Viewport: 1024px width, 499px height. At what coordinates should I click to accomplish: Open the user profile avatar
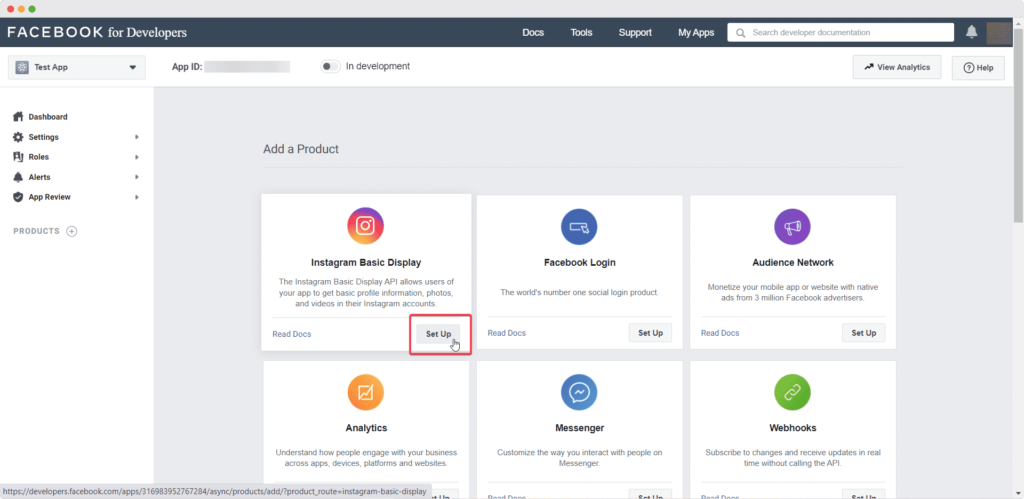pyautogui.click(x=999, y=33)
